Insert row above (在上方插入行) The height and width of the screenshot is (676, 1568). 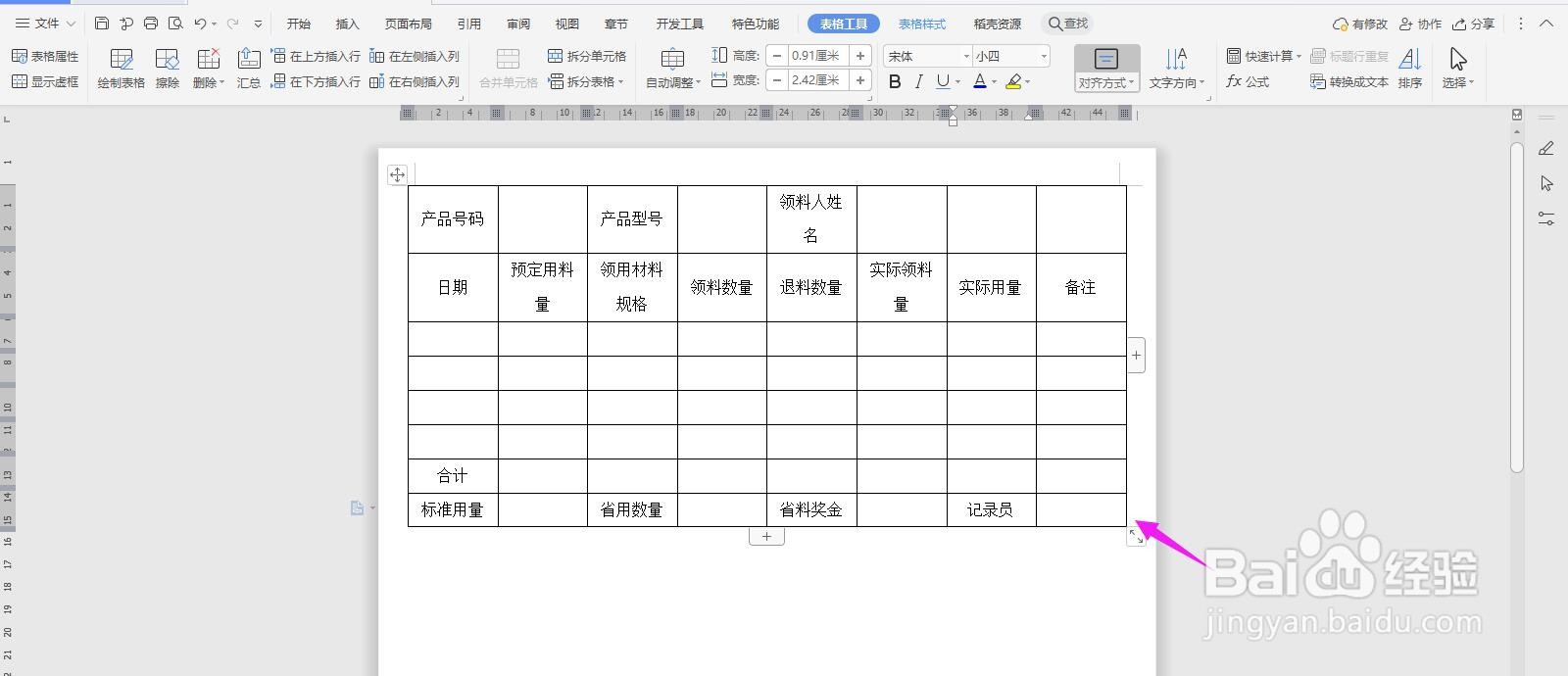pyautogui.click(x=316, y=57)
